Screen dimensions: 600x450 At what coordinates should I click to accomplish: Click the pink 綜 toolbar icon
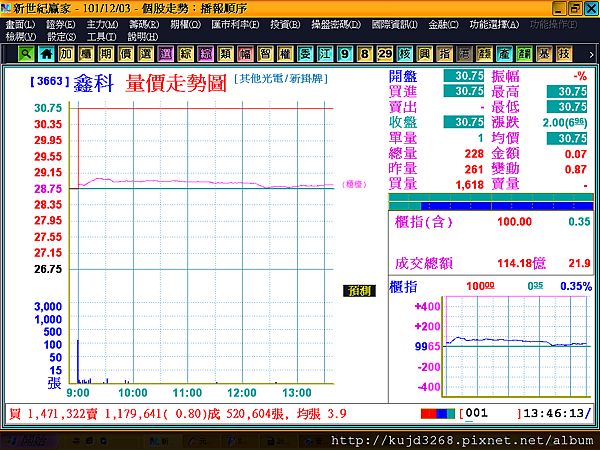click(x=205, y=54)
